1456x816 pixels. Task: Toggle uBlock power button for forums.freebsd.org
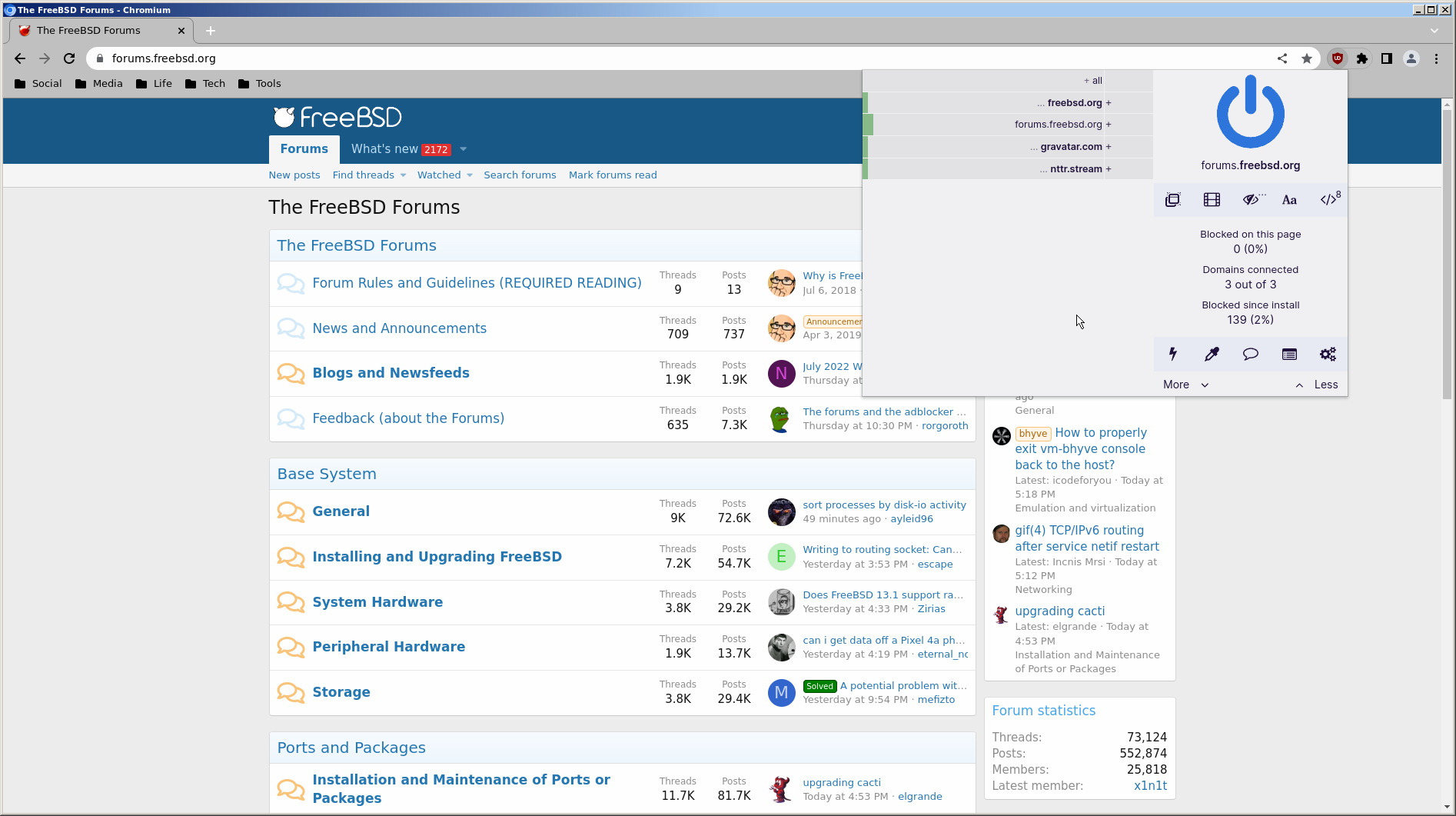coord(1250,114)
